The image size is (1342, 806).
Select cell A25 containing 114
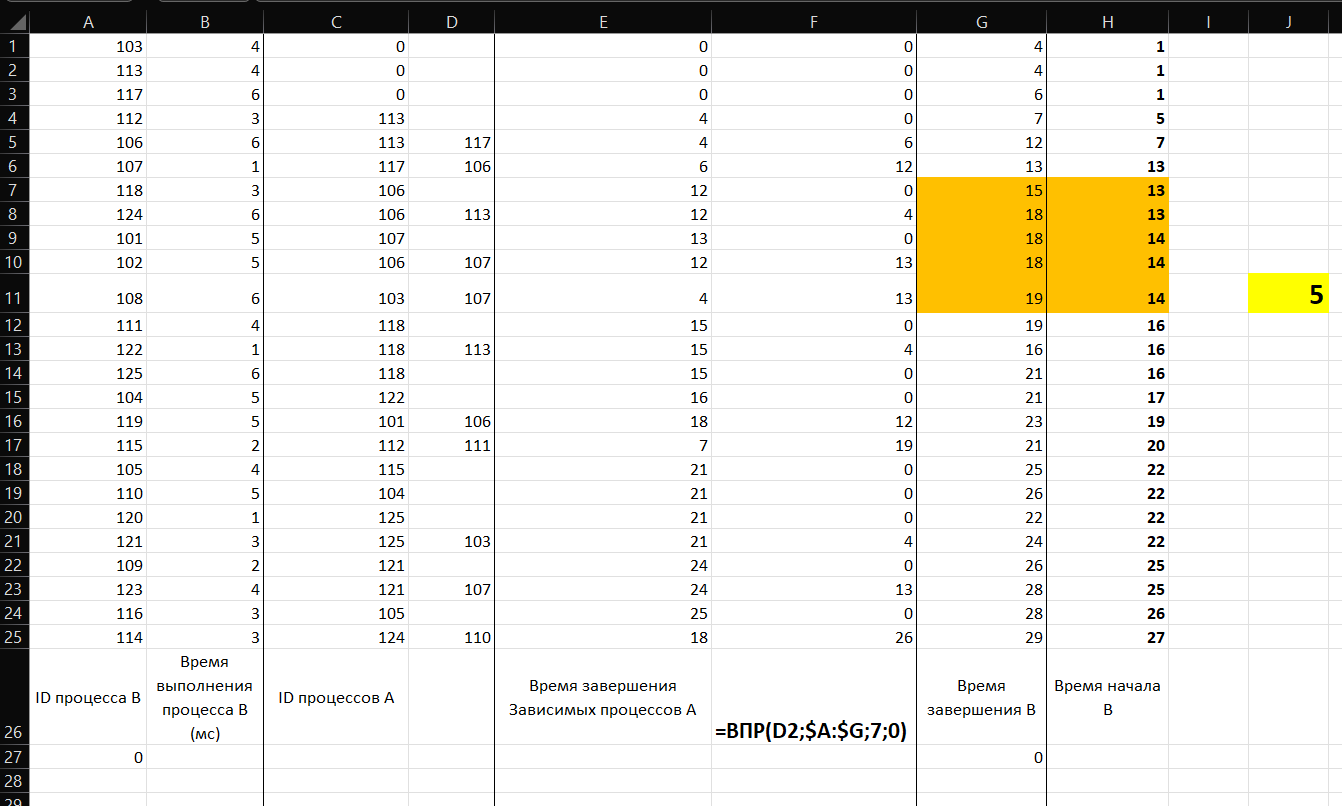pos(88,637)
